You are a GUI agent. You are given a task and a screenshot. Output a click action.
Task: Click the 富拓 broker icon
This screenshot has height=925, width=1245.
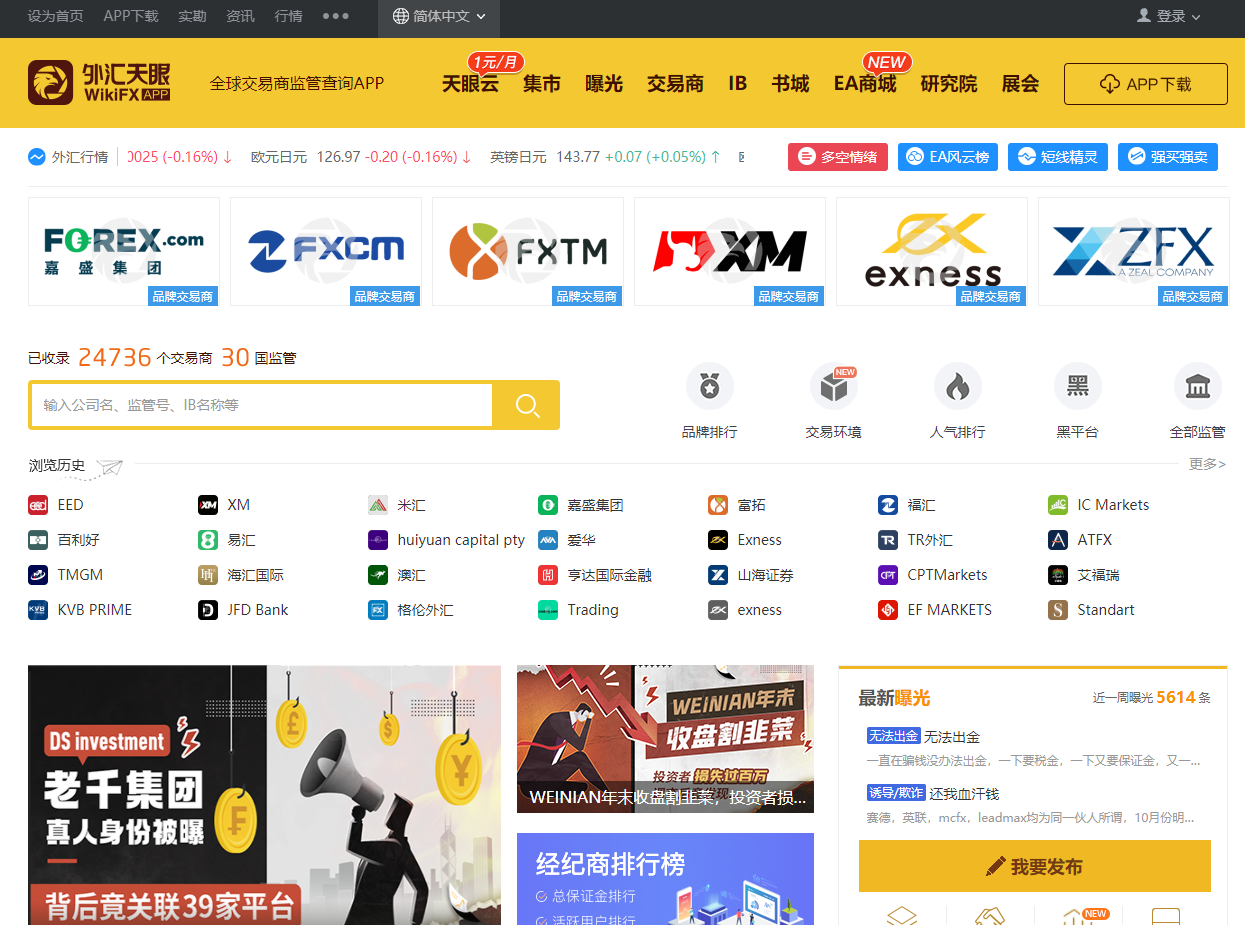pos(718,505)
